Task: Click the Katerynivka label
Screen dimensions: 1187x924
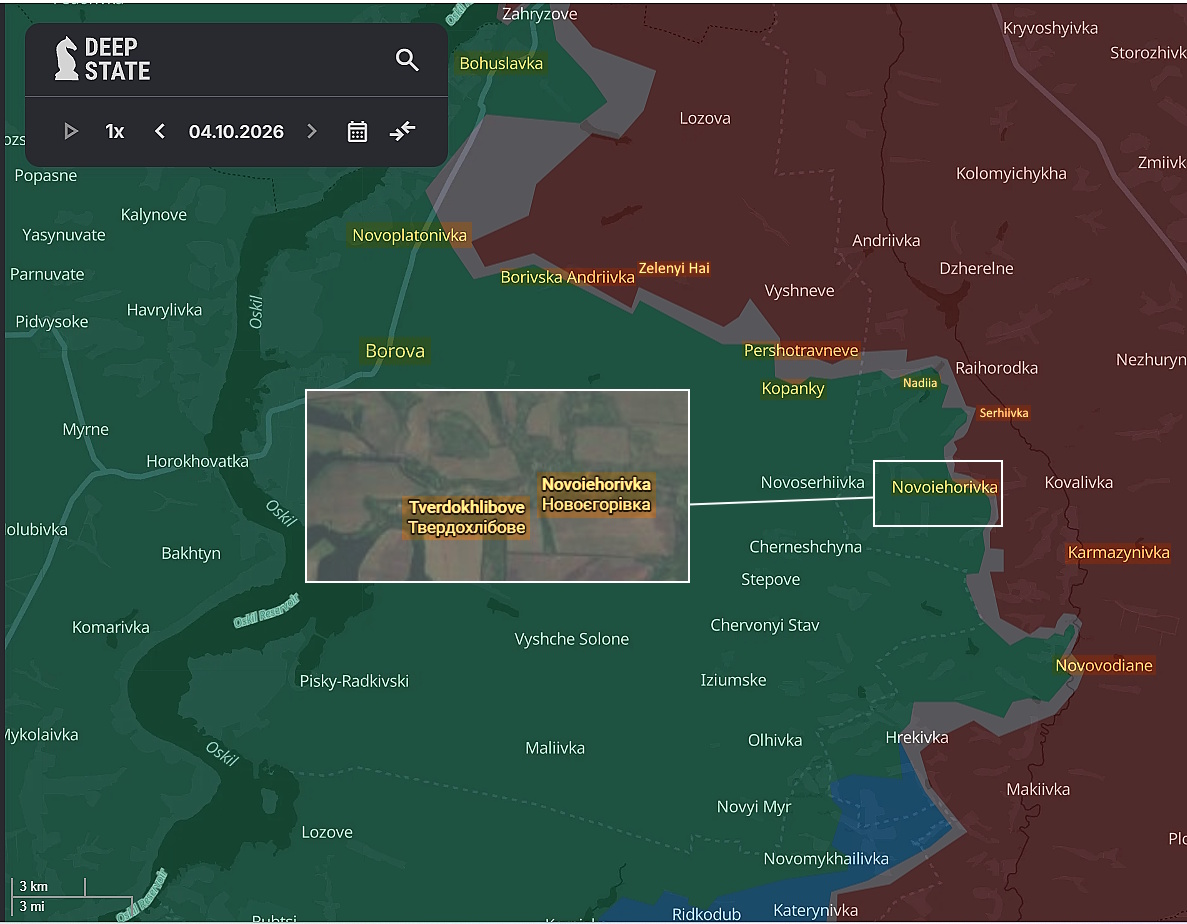Action: tap(815, 910)
